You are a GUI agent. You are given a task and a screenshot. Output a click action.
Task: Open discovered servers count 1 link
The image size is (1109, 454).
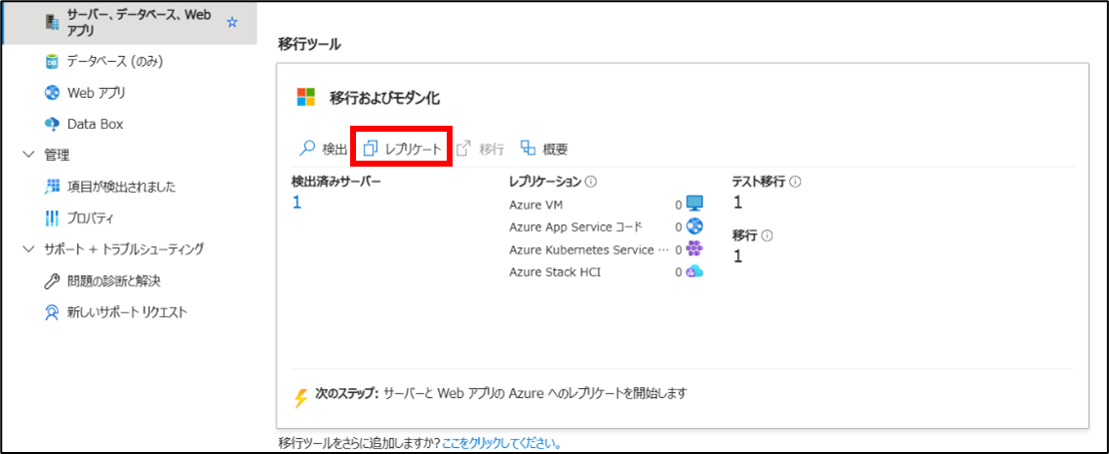[x=297, y=202]
